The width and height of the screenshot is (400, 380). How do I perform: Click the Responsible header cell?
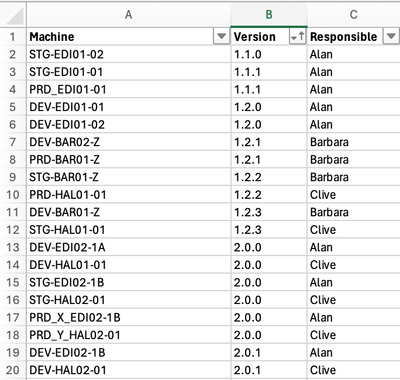pyautogui.click(x=354, y=37)
